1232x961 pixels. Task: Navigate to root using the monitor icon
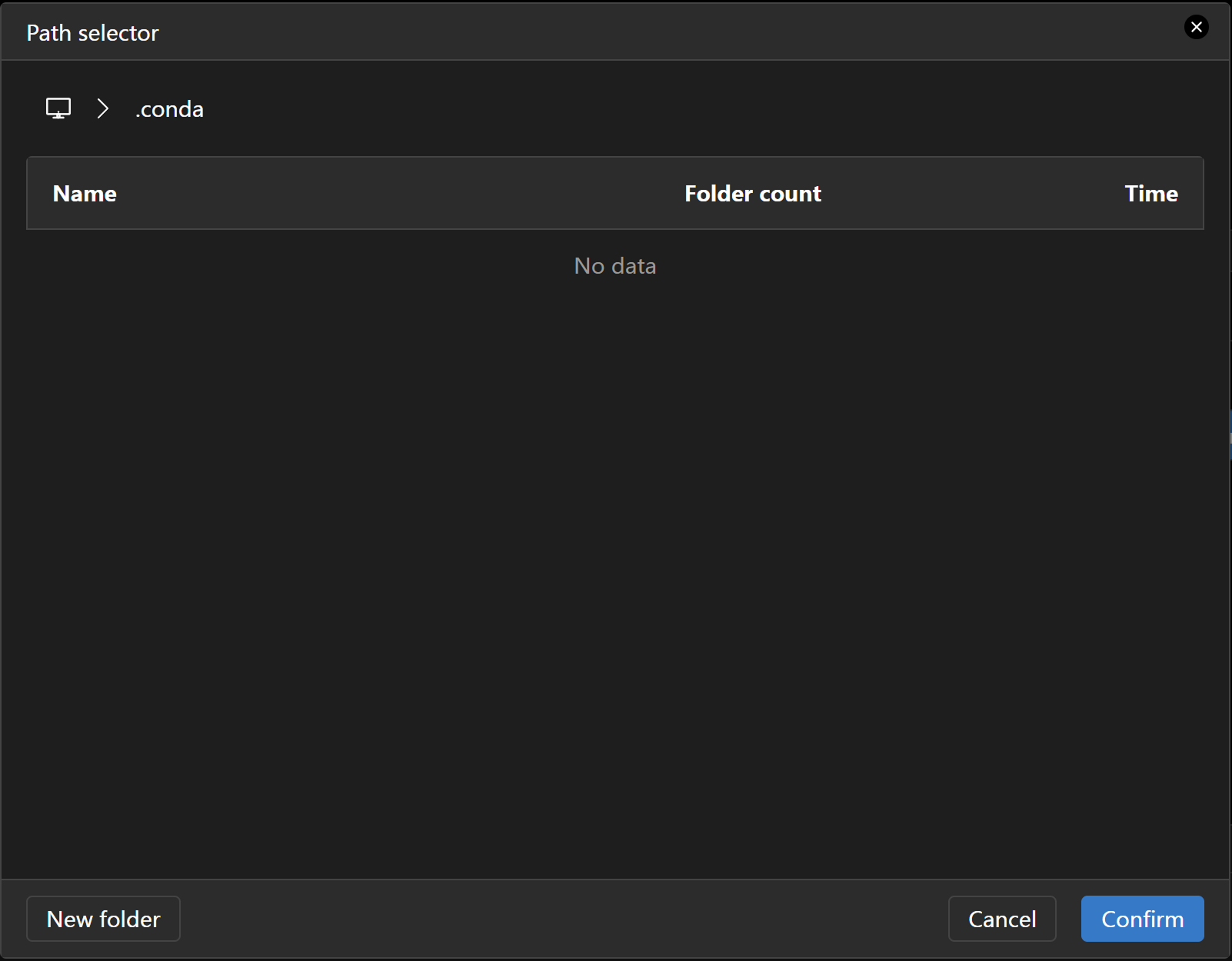[58, 108]
